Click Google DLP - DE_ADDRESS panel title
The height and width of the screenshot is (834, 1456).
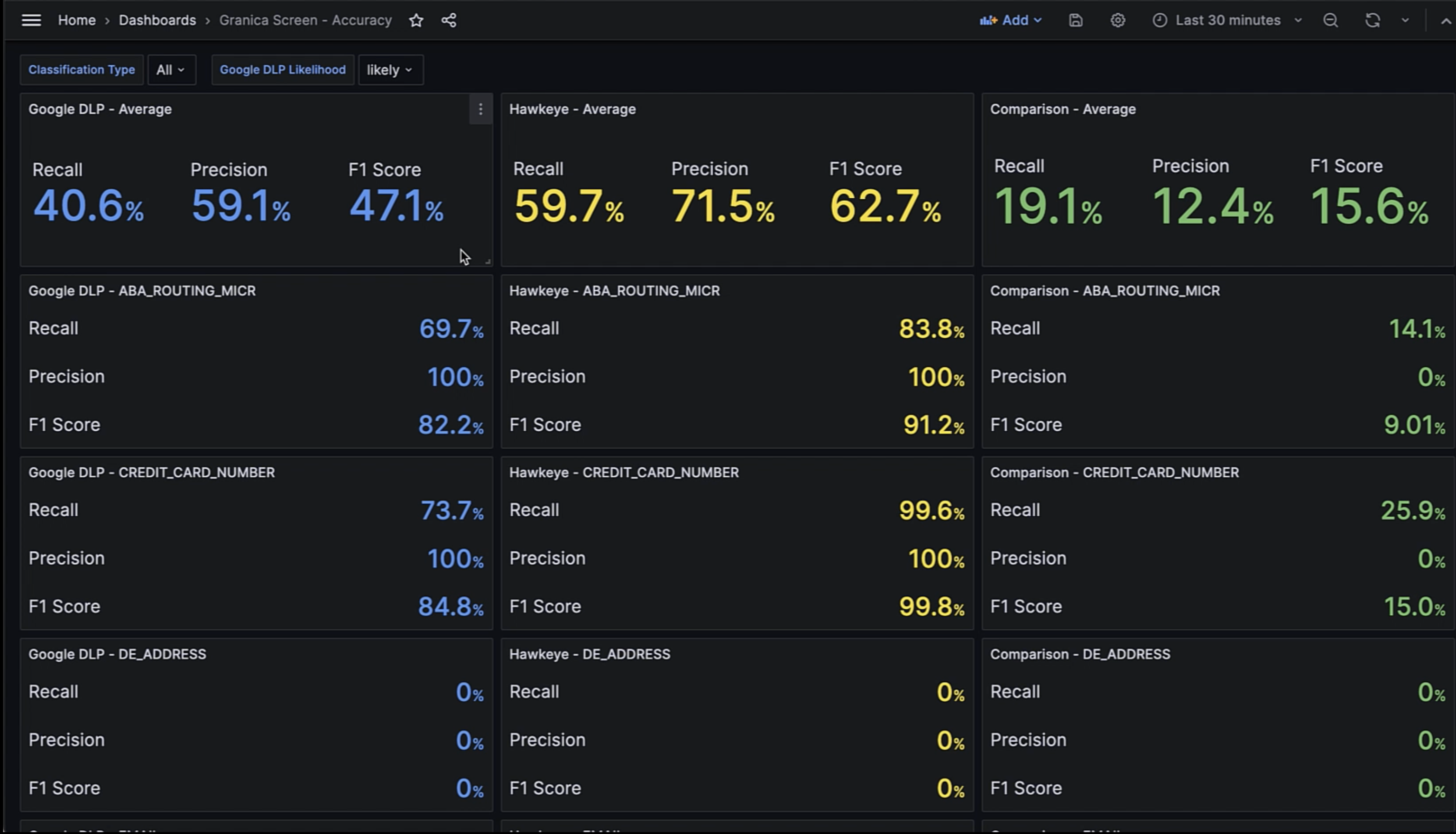pyautogui.click(x=117, y=654)
